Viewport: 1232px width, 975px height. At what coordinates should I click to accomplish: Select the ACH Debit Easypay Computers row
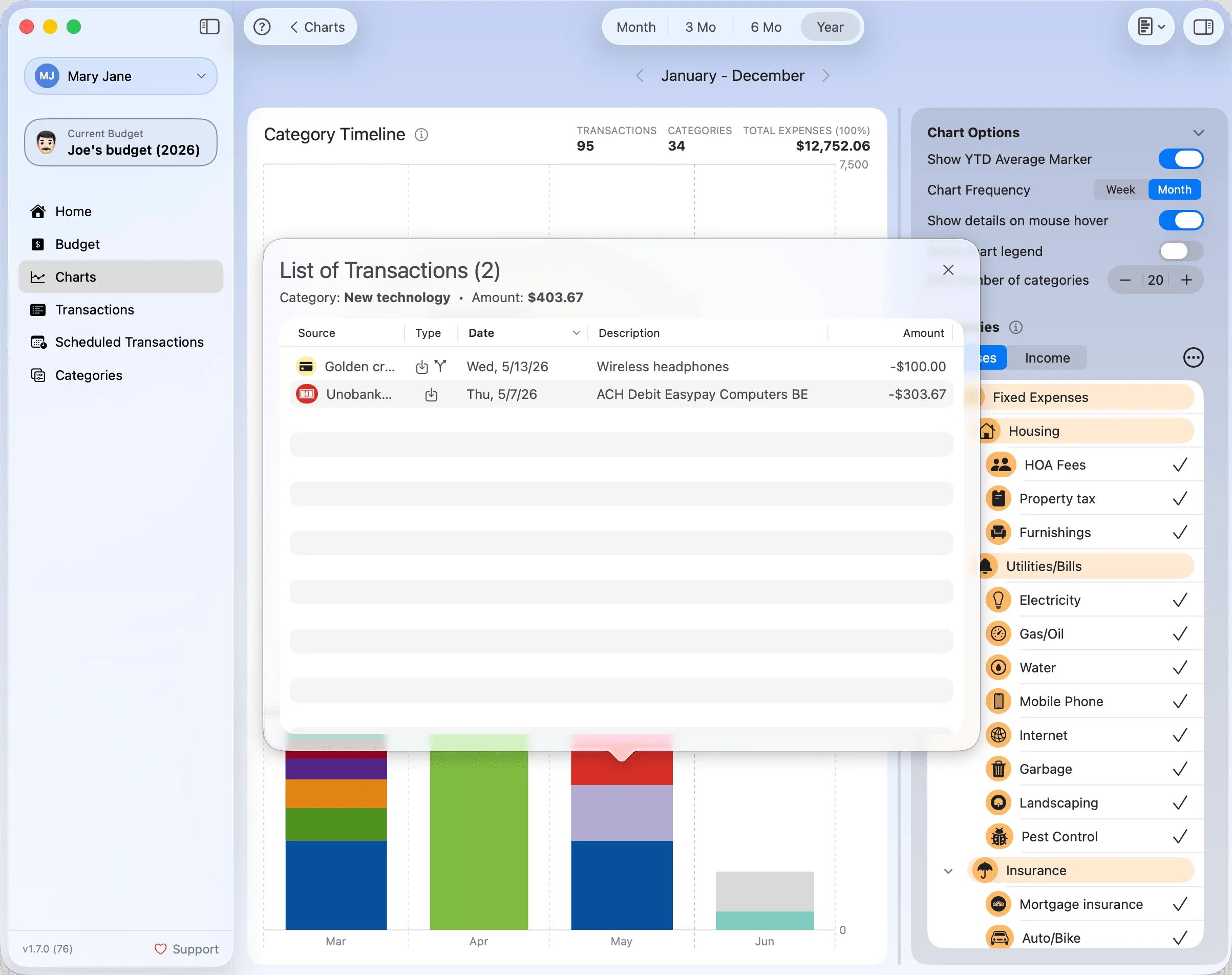[621, 394]
